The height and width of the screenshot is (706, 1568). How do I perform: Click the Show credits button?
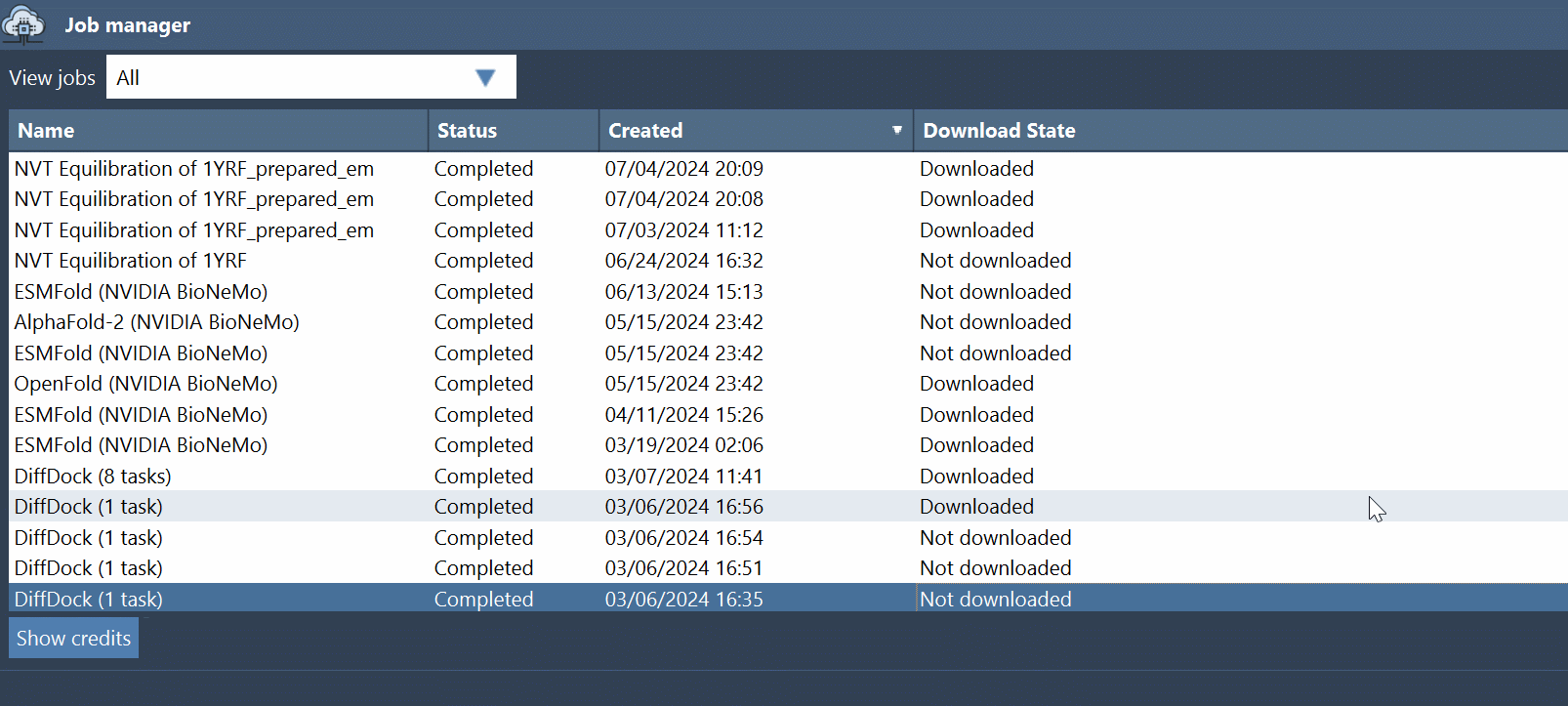point(73,639)
